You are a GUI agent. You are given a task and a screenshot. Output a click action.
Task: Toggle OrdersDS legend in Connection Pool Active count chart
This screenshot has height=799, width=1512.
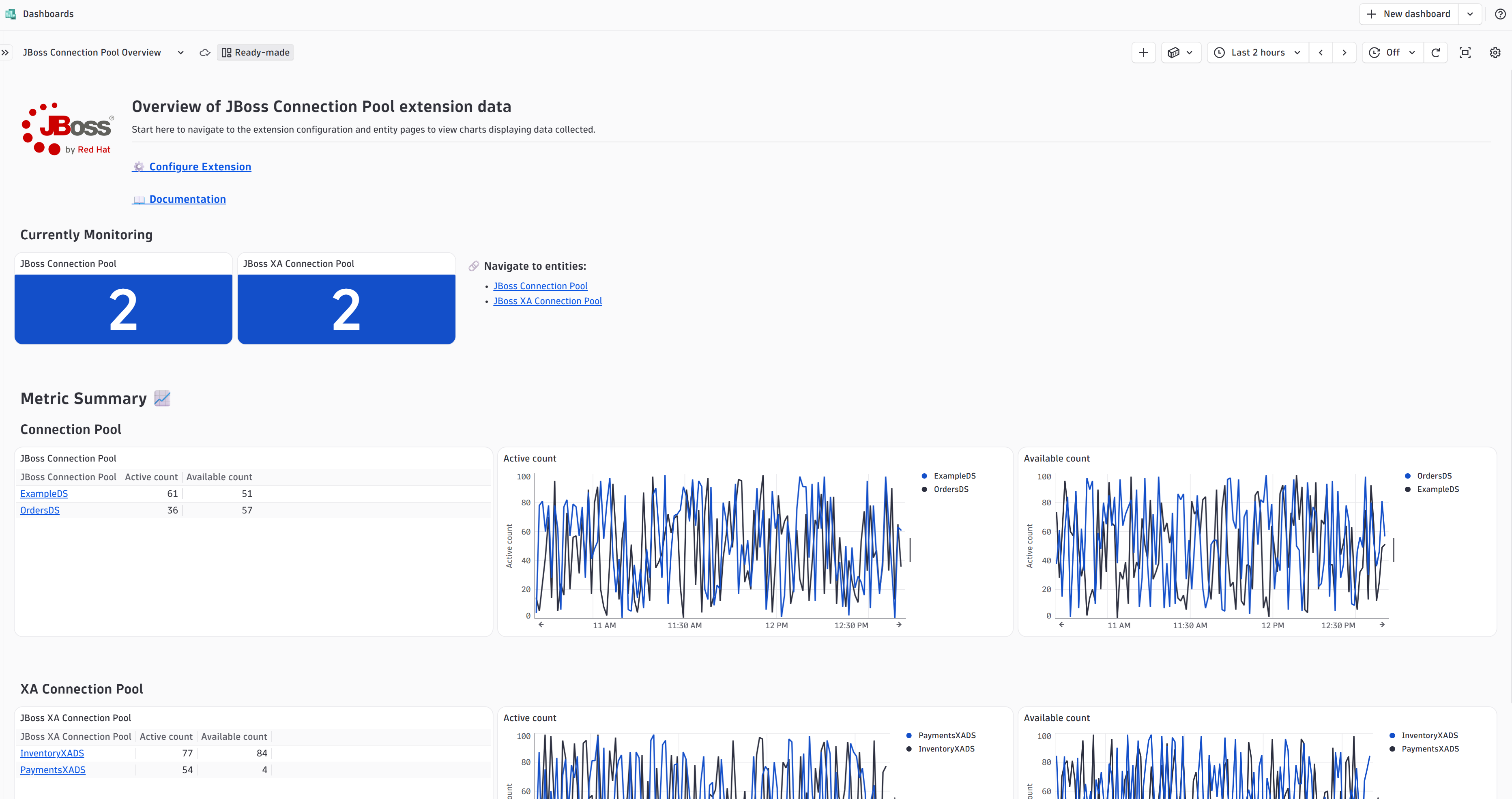click(x=945, y=489)
